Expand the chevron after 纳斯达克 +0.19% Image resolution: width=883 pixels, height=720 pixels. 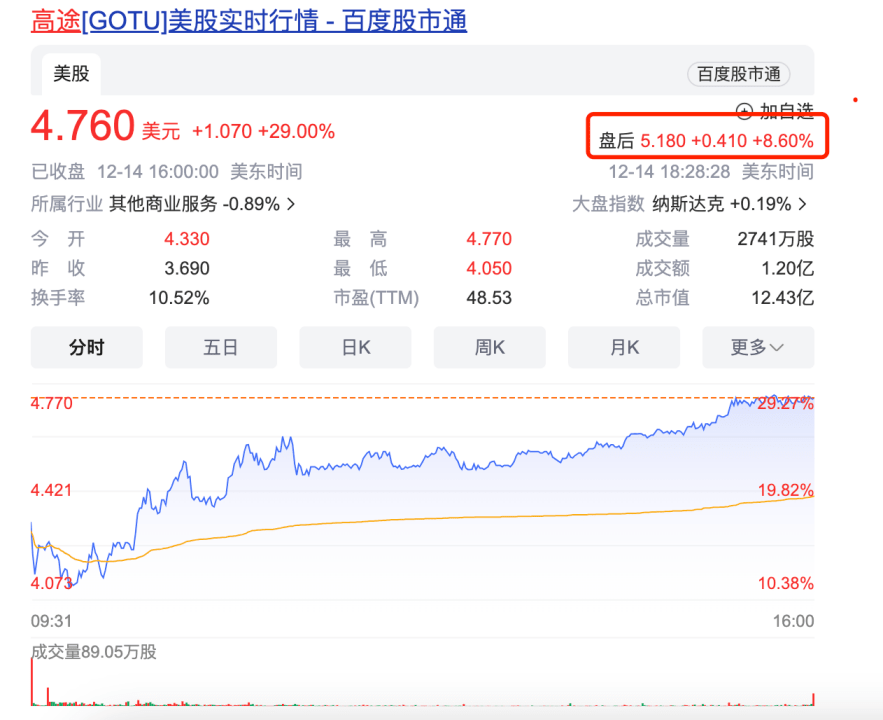(x=804, y=204)
